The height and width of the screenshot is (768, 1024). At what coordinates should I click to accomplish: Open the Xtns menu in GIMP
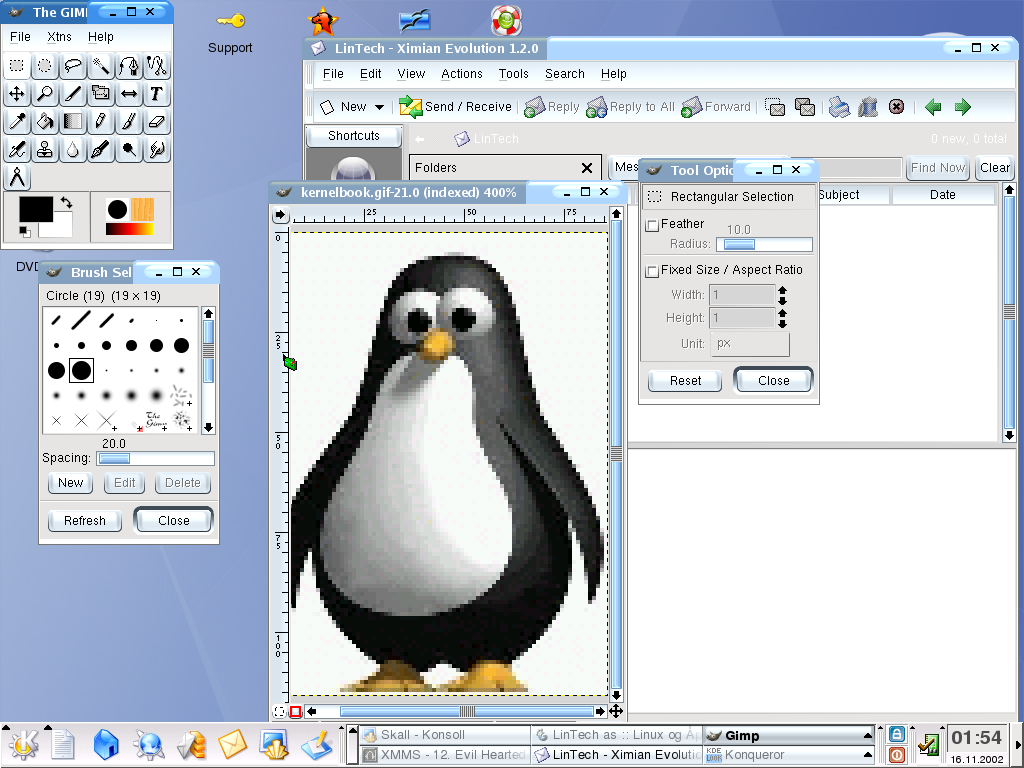[x=59, y=37]
